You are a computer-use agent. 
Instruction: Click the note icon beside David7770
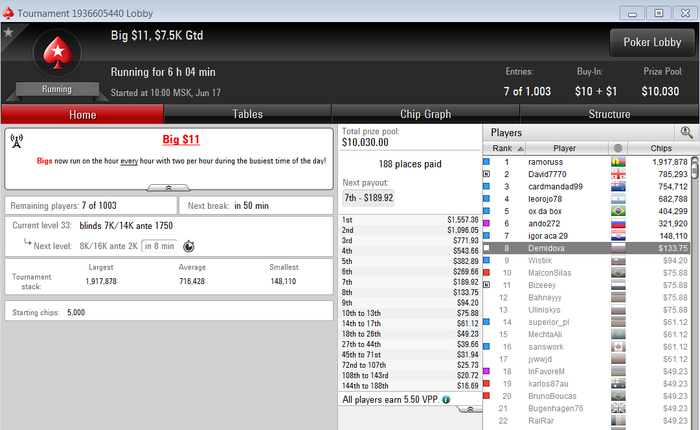pos(487,174)
